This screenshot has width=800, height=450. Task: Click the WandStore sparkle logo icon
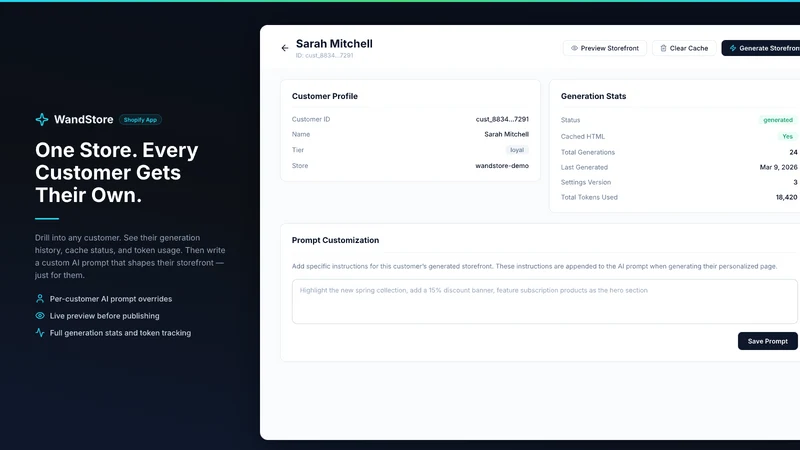click(42, 119)
